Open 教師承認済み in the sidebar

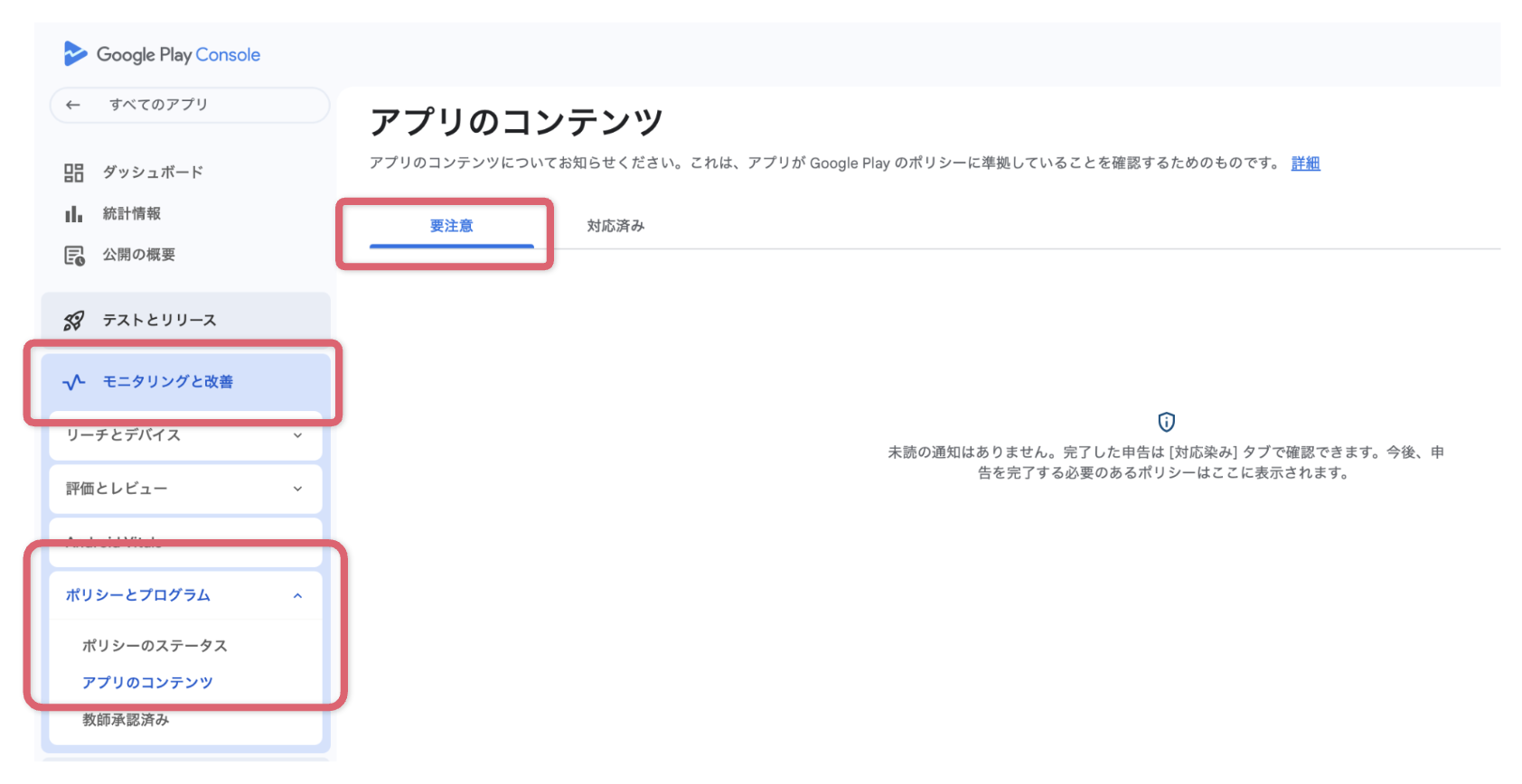click(x=126, y=720)
